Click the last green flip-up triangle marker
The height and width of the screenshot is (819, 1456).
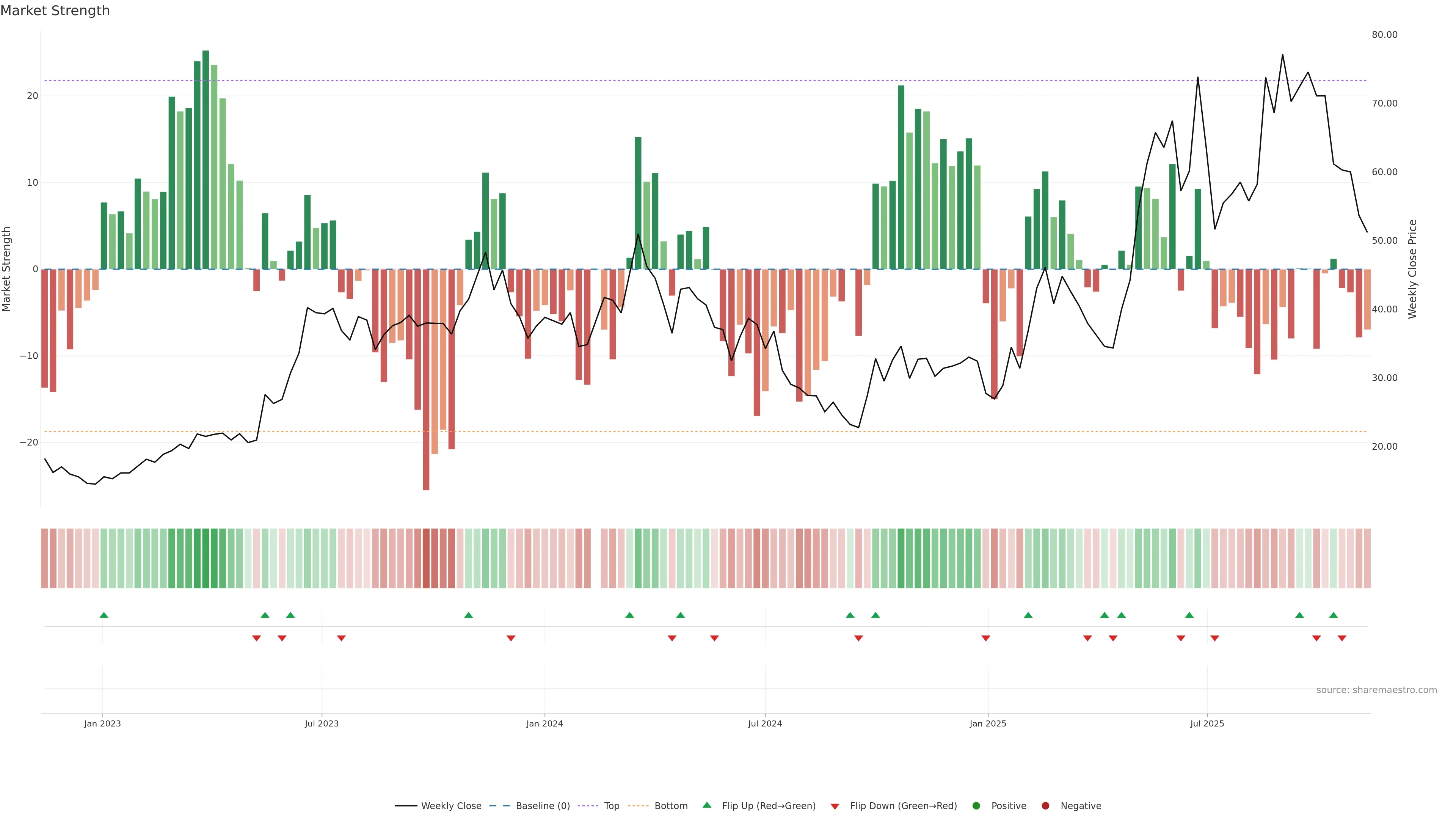[1334, 615]
